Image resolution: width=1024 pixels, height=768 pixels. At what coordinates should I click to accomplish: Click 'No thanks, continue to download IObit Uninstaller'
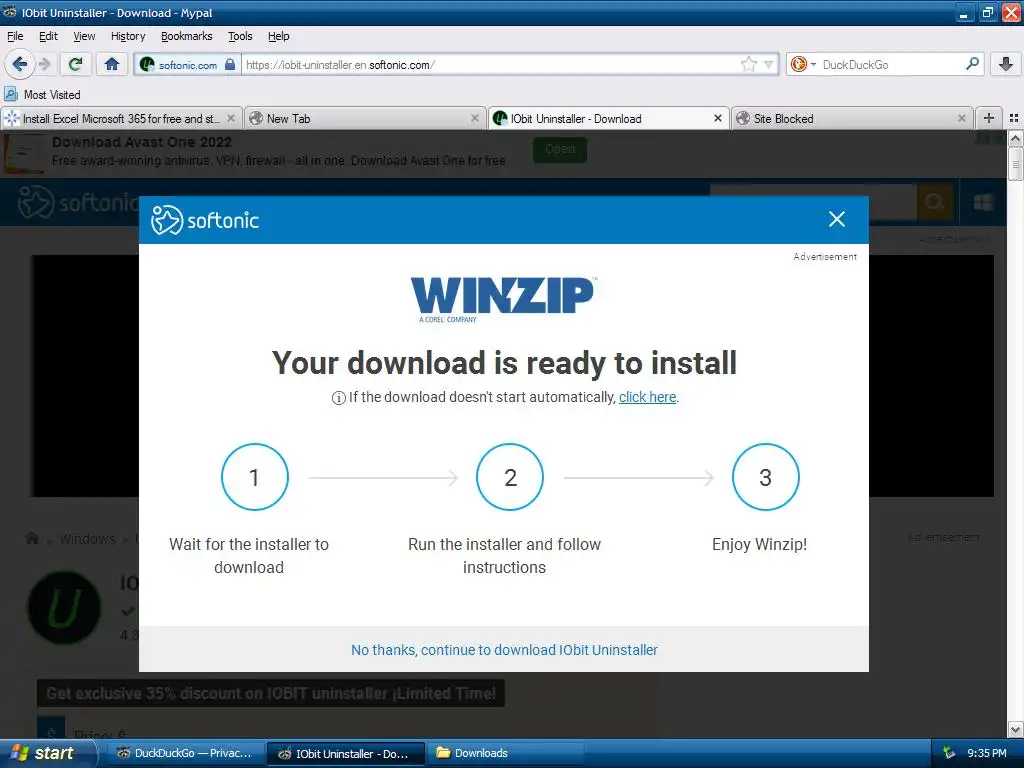click(x=504, y=650)
